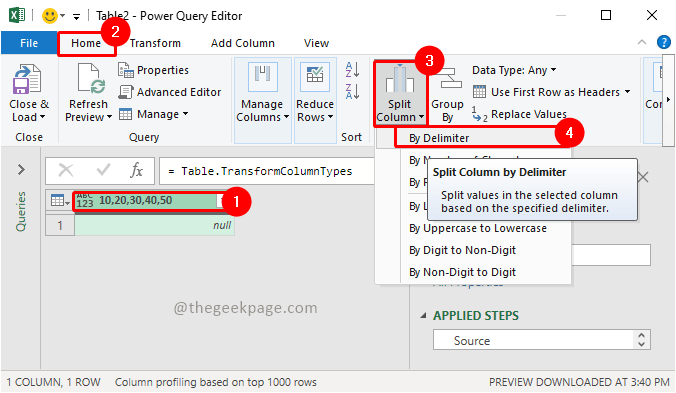
Task: Select the null cell in row 1
Action: click(155, 225)
